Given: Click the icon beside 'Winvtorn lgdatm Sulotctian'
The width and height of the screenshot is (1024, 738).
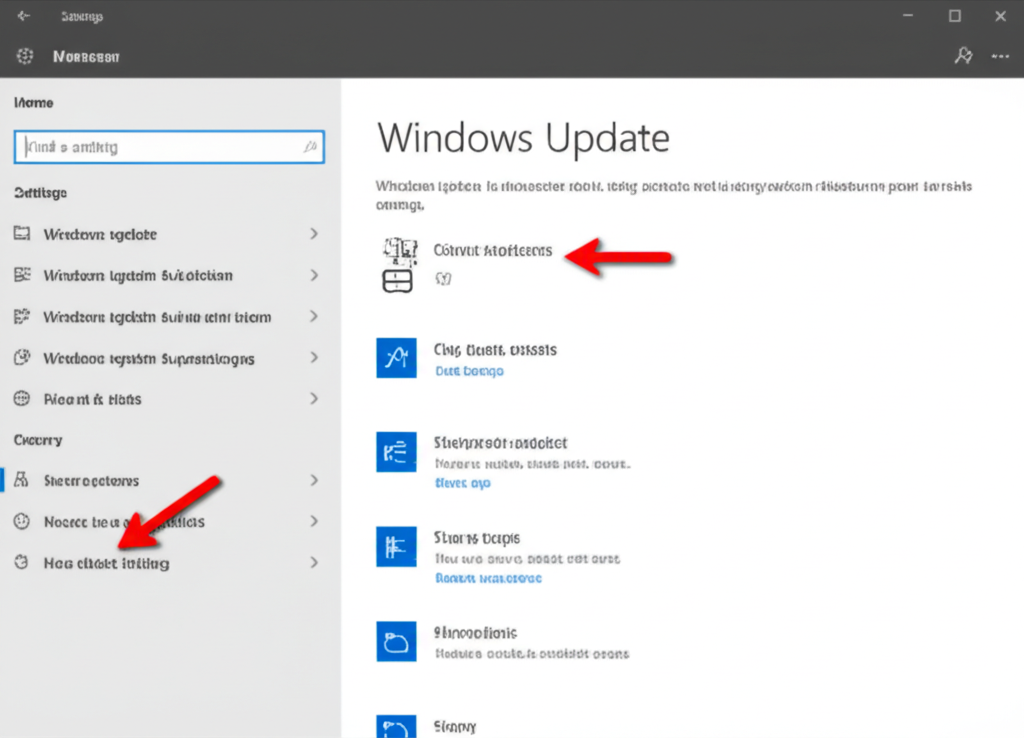Looking at the screenshot, I should pos(22,274).
